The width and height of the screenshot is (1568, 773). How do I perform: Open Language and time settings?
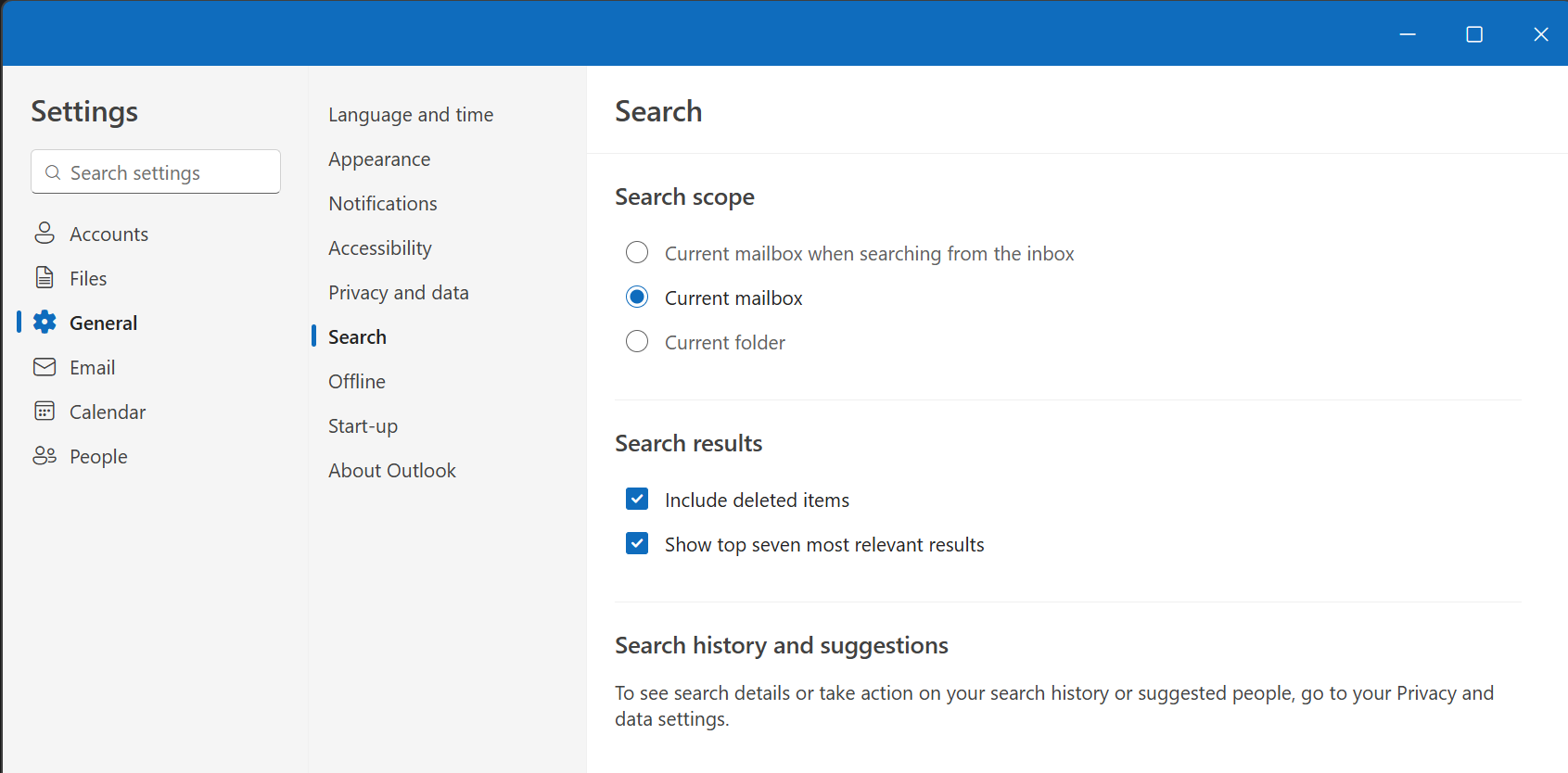411,115
